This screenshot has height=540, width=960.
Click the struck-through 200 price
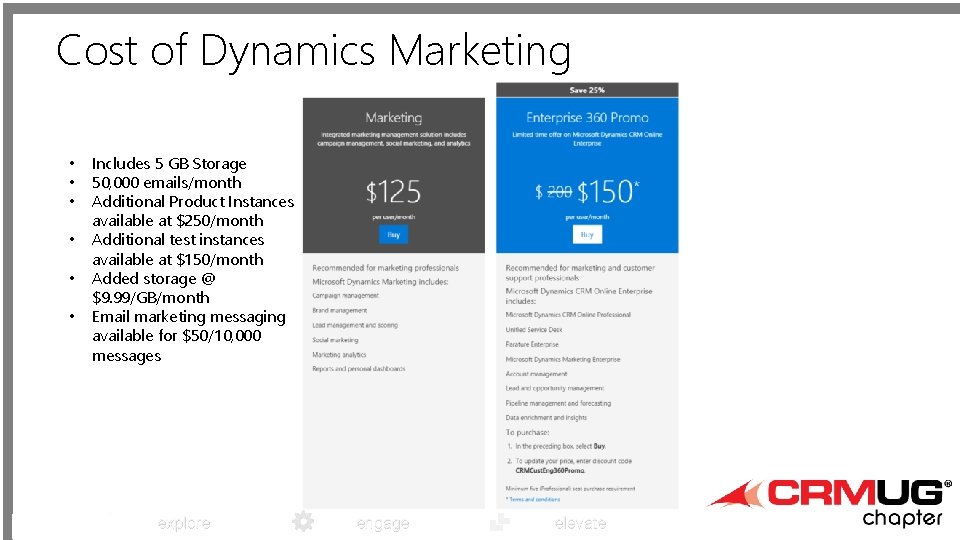559,192
